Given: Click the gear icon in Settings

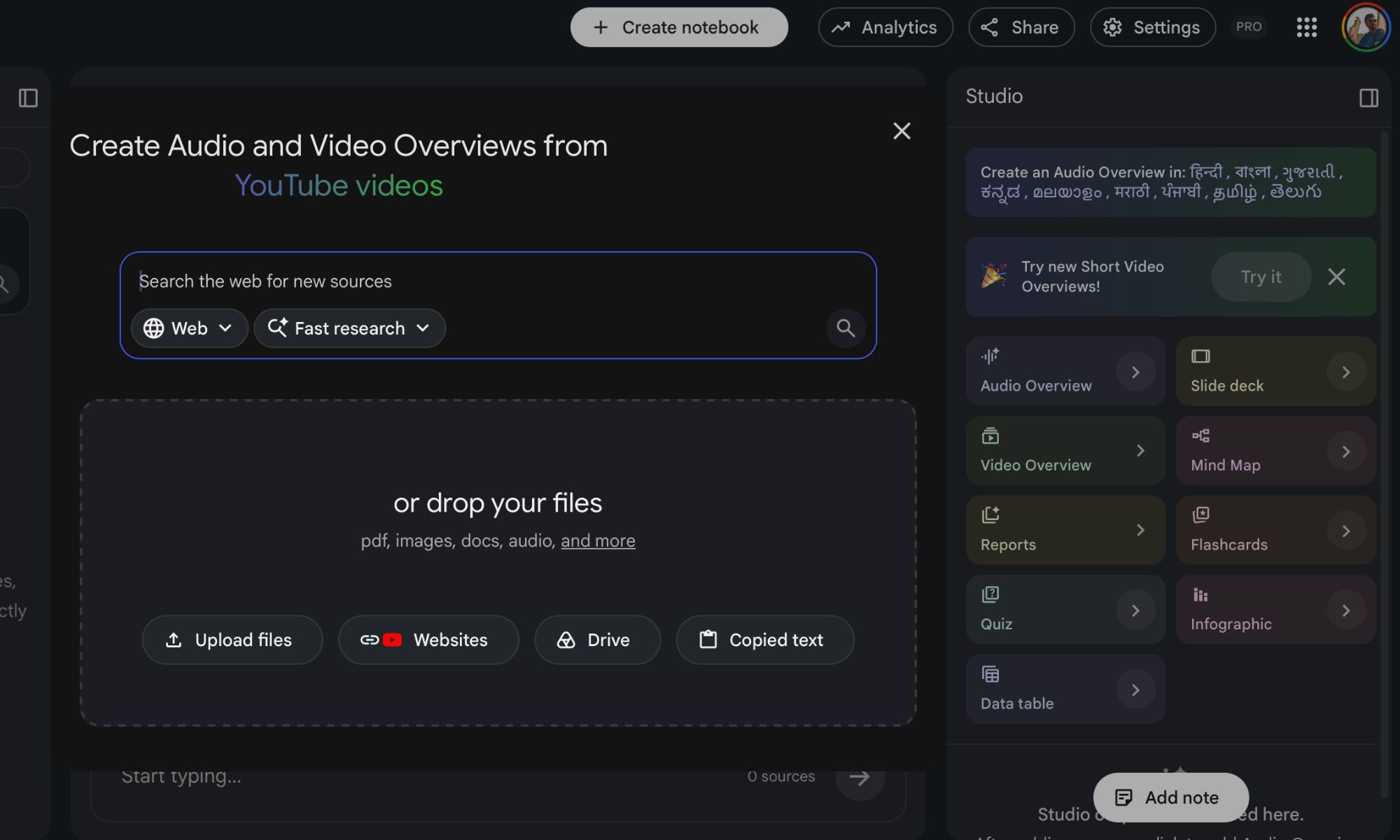Looking at the screenshot, I should (x=1112, y=27).
